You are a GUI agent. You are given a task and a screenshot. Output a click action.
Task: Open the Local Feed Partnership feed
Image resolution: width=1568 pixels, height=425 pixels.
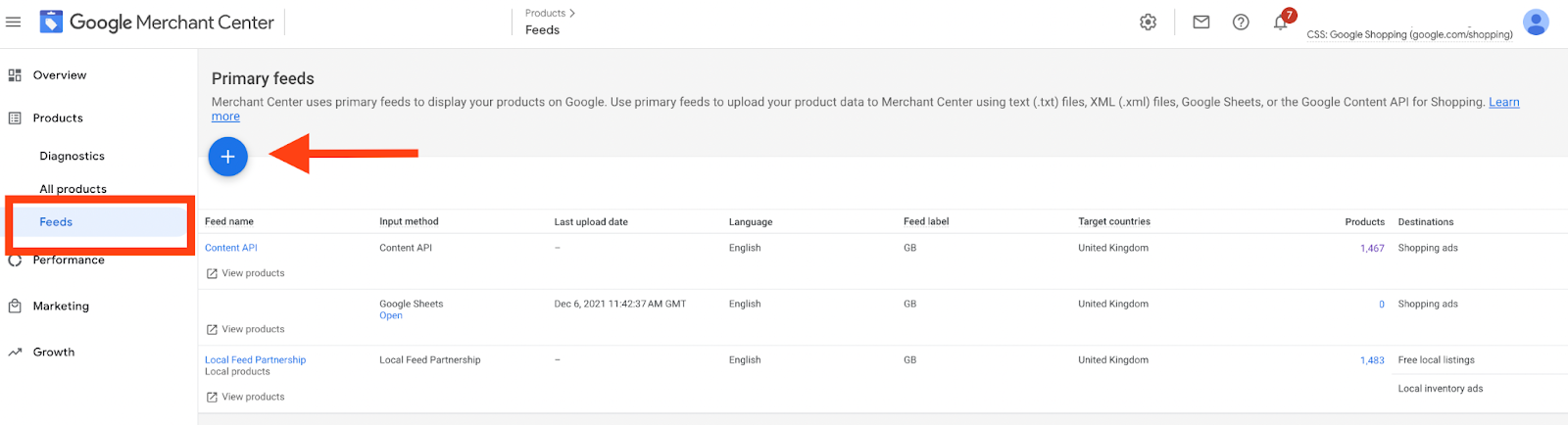[x=255, y=359]
